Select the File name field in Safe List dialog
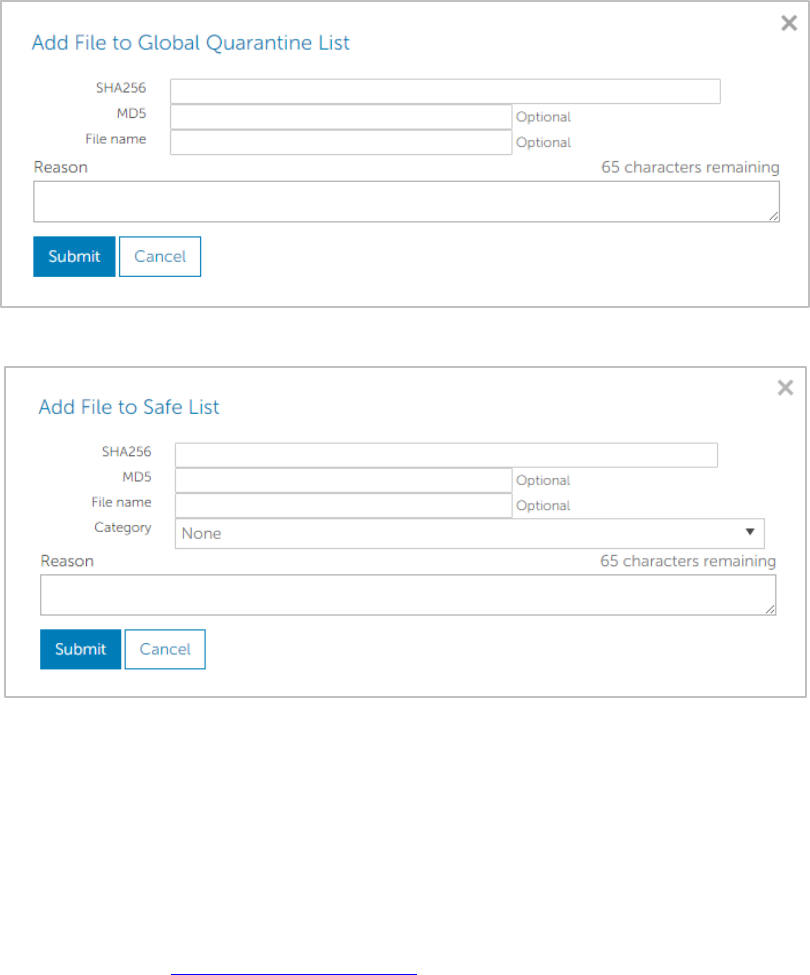Screen dimensions: 810x975 [343, 505]
